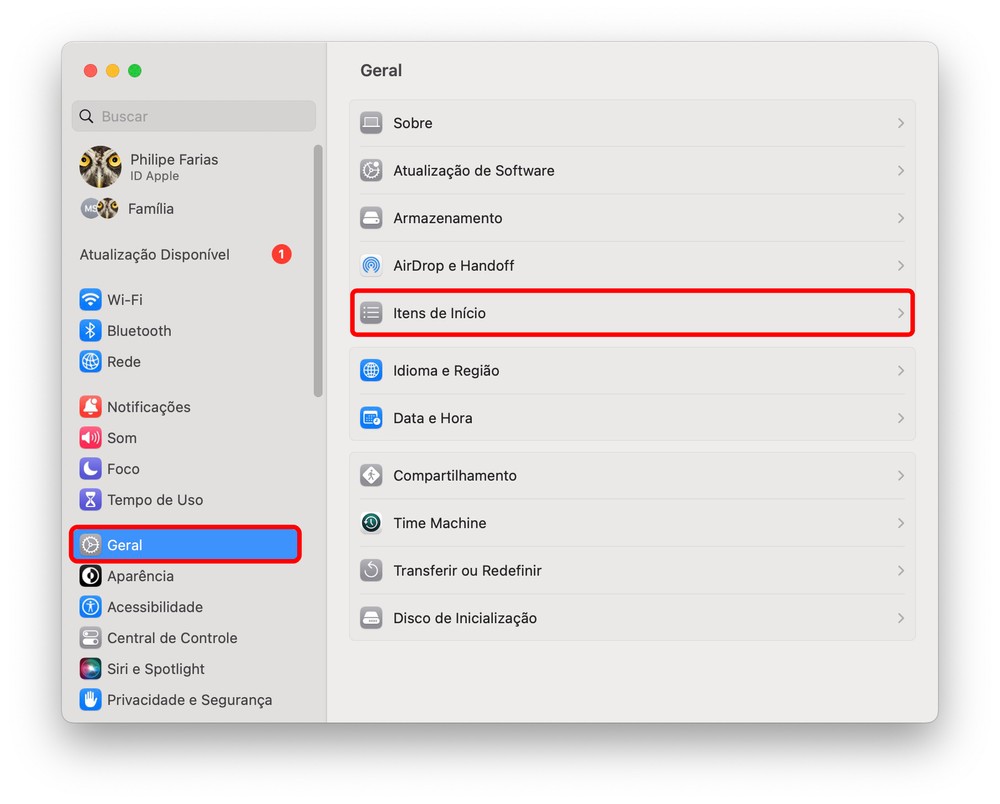
Task: Open Philipe Farias Apple ID profile
Action: (173, 166)
